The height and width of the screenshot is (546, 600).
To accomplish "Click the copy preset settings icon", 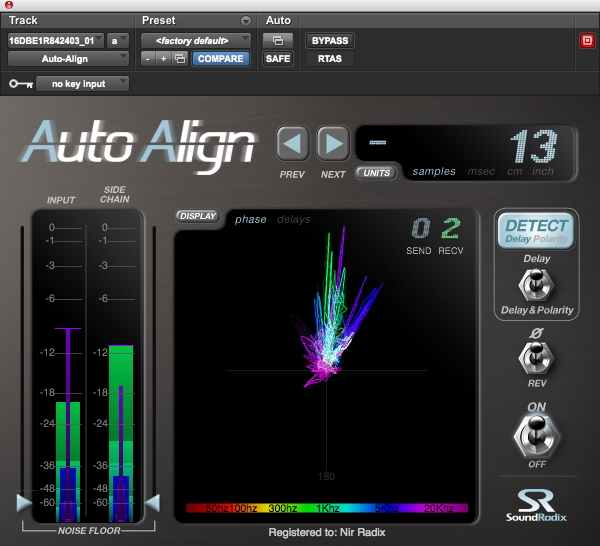I will tap(180, 59).
